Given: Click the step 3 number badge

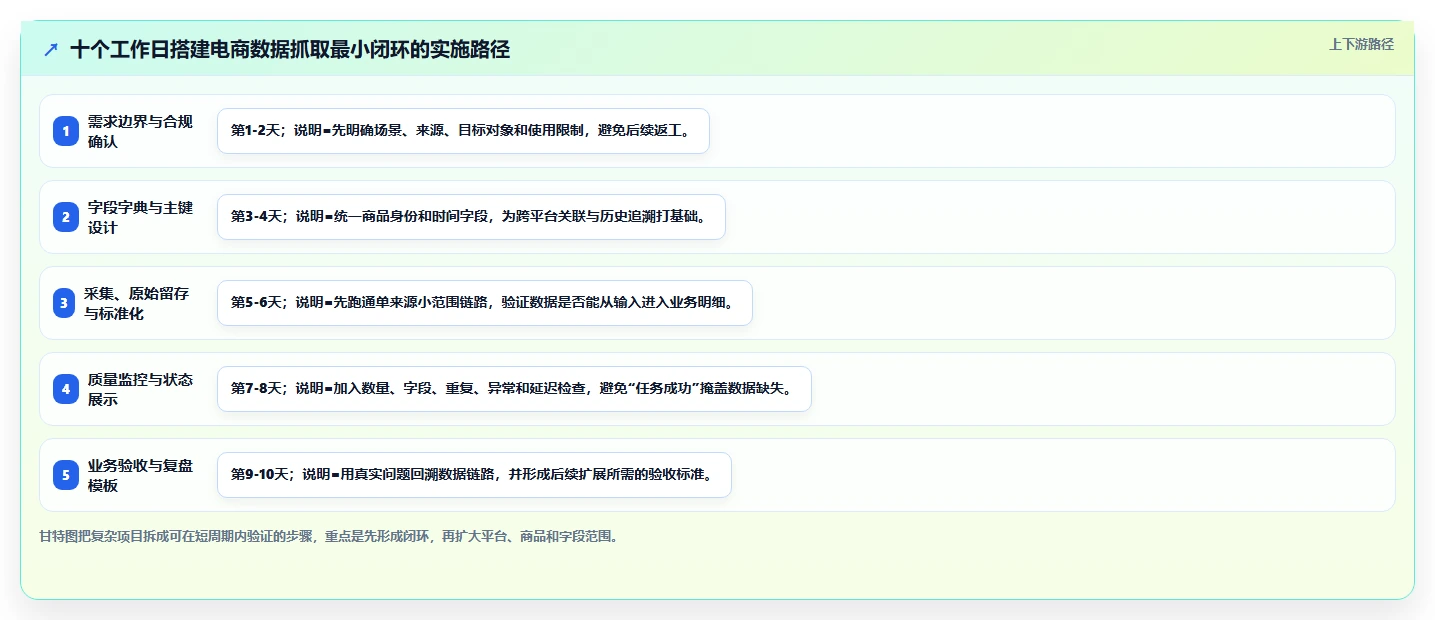Looking at the screenshot, I should [x=64, y=303].
